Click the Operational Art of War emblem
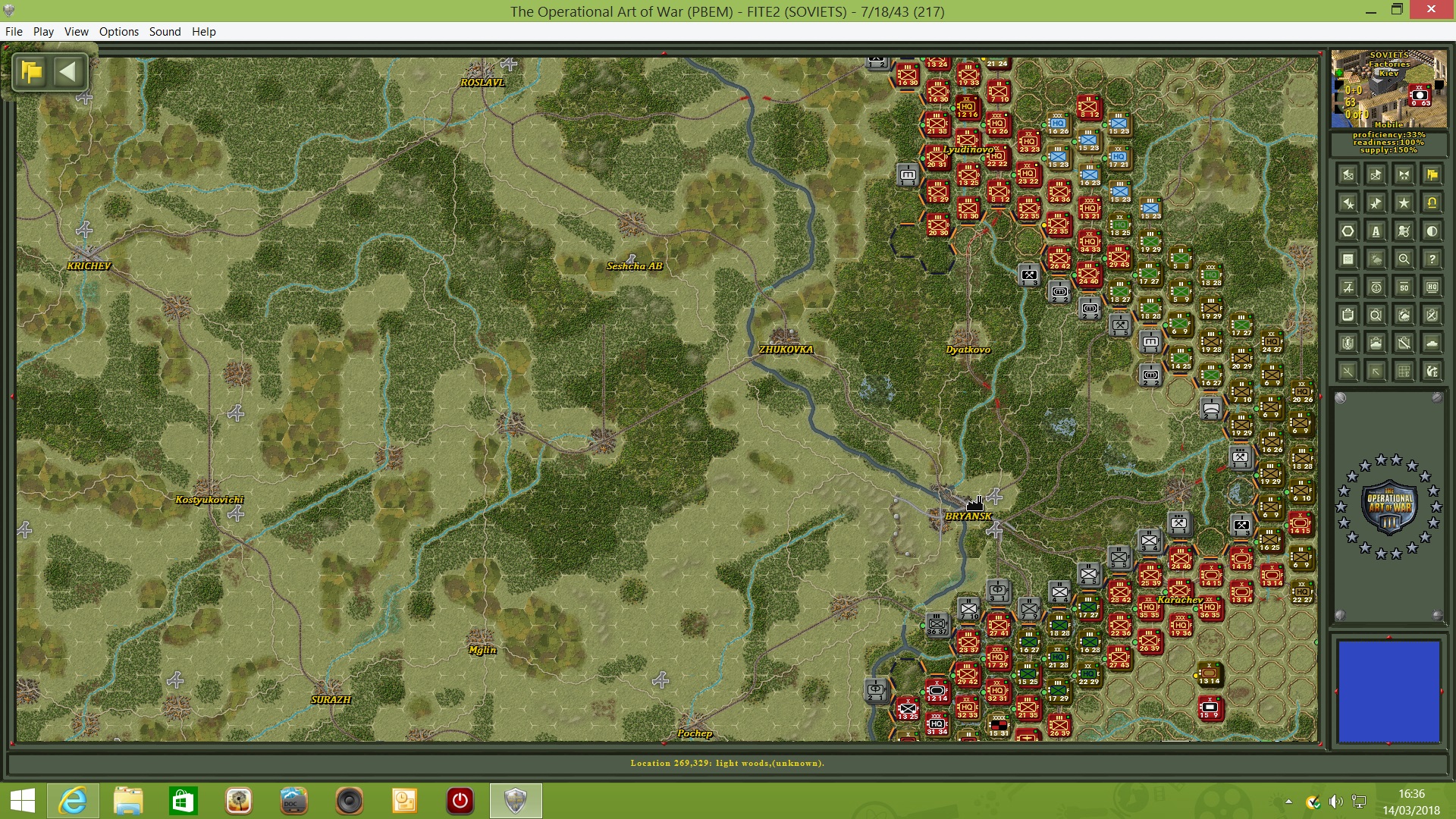Screen dimensions: 1456x819 click(1389, 506)
